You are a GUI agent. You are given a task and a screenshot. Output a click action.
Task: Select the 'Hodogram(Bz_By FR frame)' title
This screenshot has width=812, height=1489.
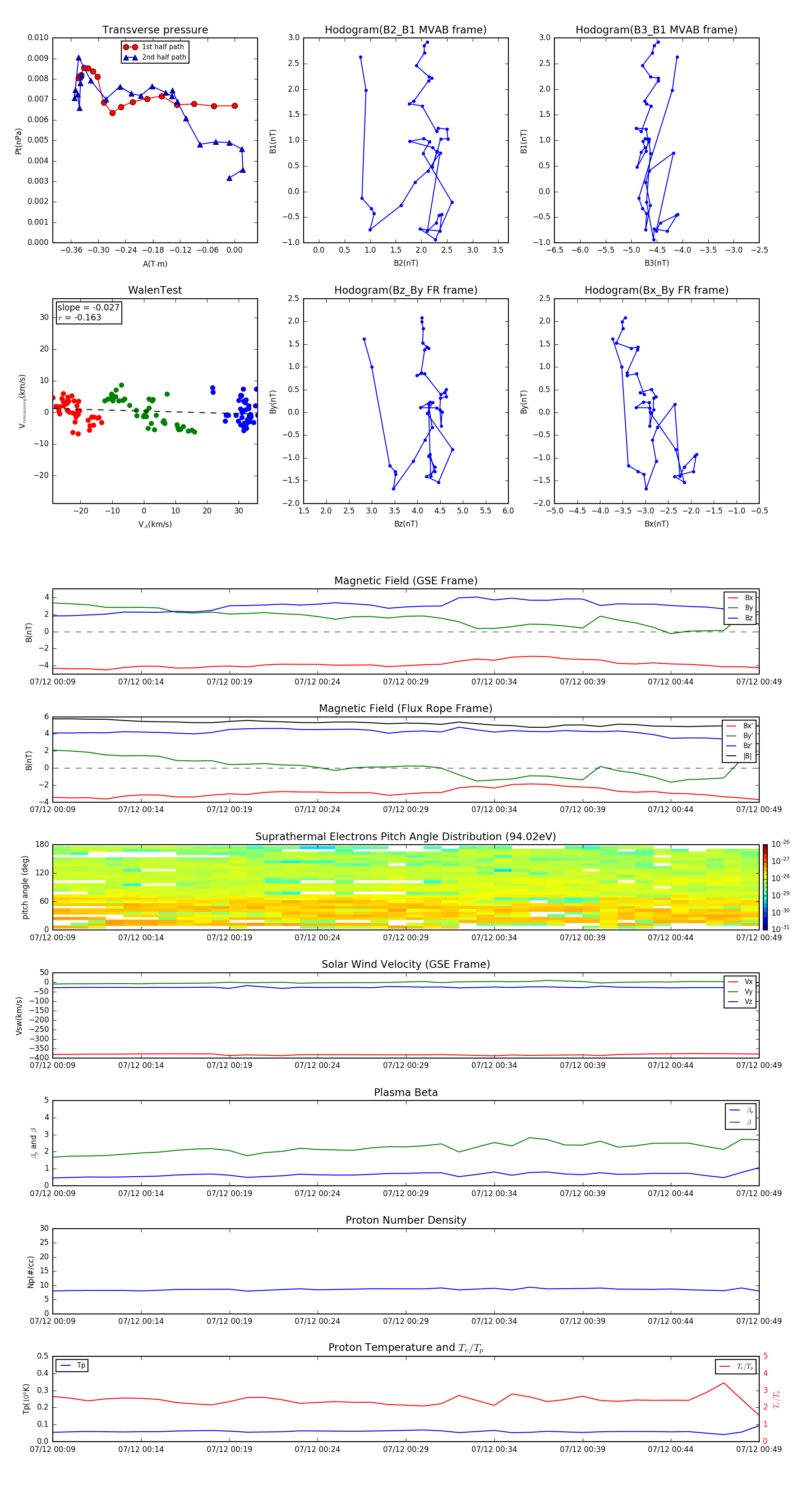click(x=406, y=290)
